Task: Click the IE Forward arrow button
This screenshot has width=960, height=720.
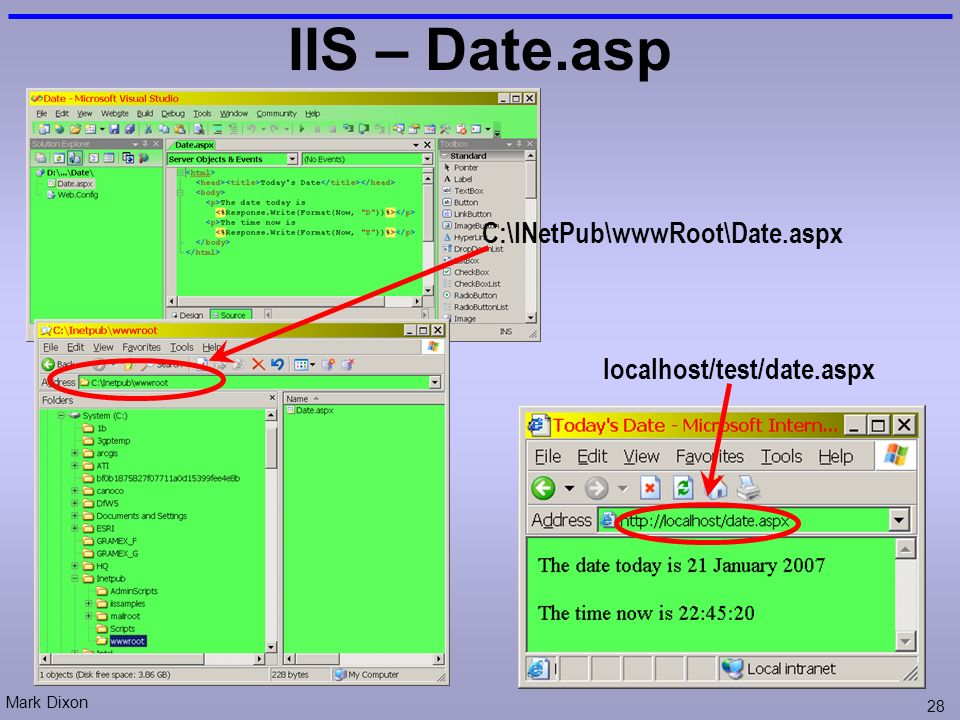Action: tap(596, 488)
